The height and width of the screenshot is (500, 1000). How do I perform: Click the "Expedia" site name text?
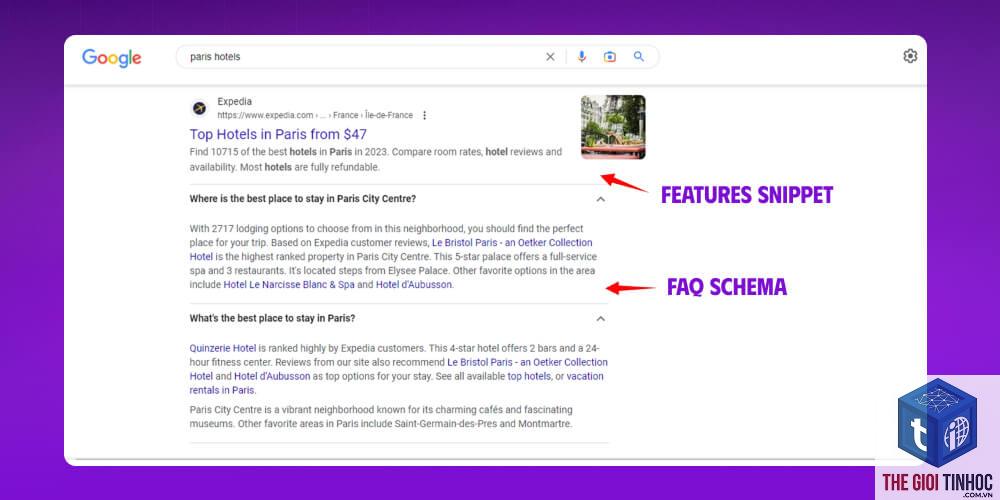(235, 101)
